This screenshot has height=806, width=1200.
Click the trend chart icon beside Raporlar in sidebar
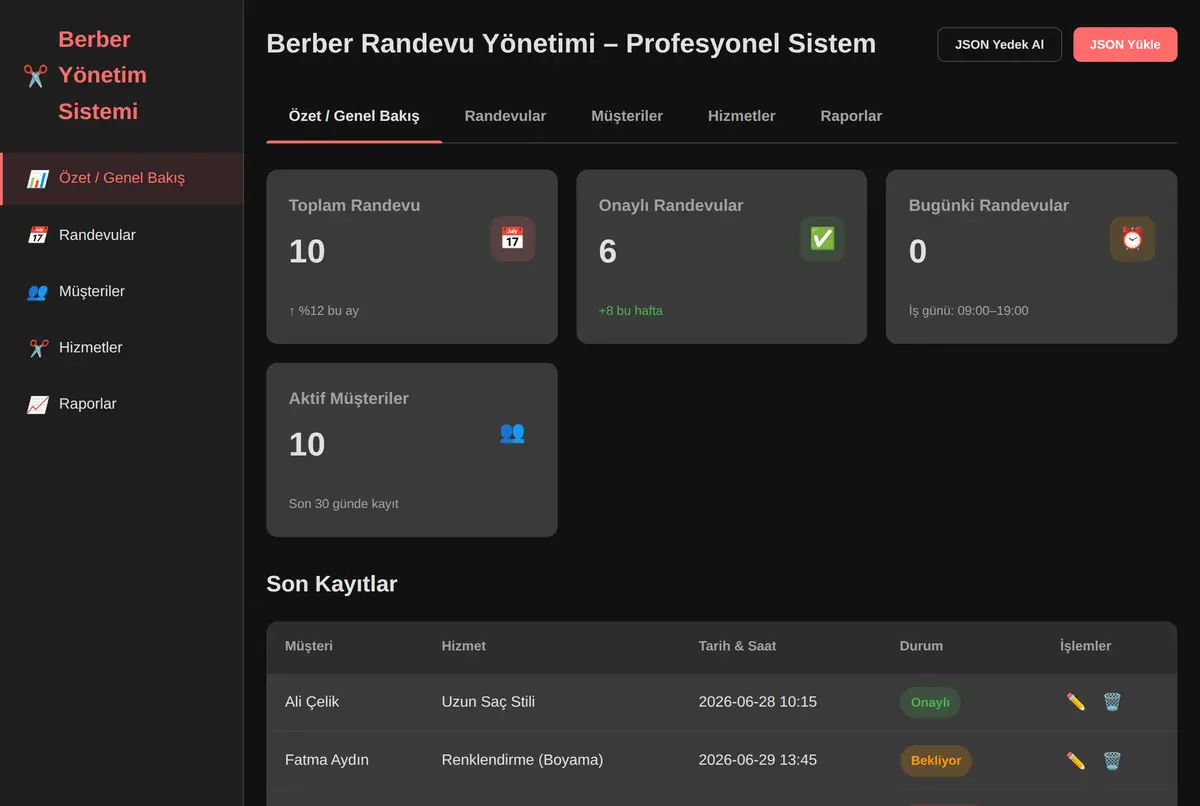[38, 404]
